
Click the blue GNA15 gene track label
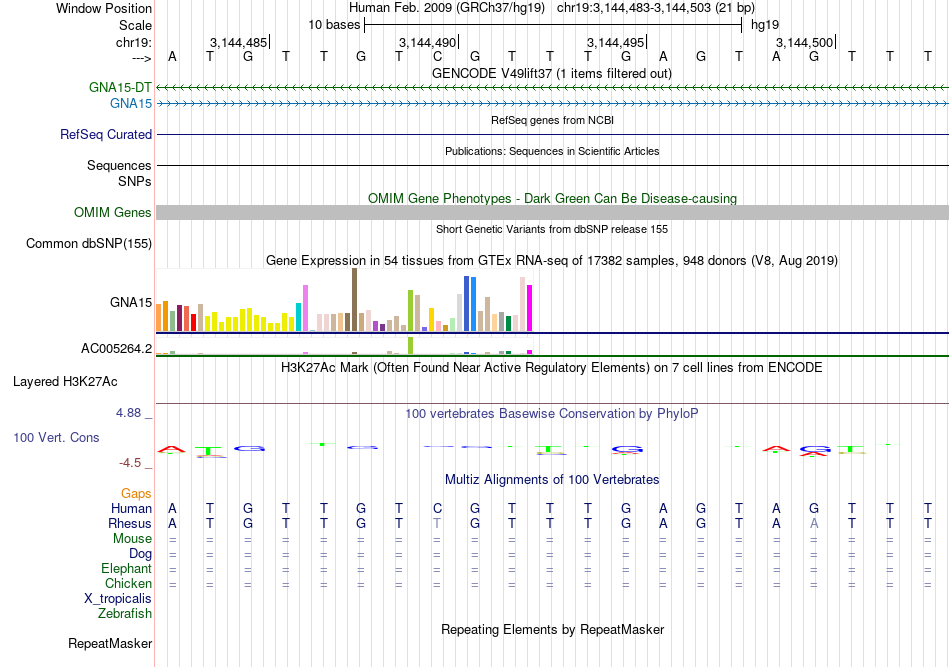131,104
